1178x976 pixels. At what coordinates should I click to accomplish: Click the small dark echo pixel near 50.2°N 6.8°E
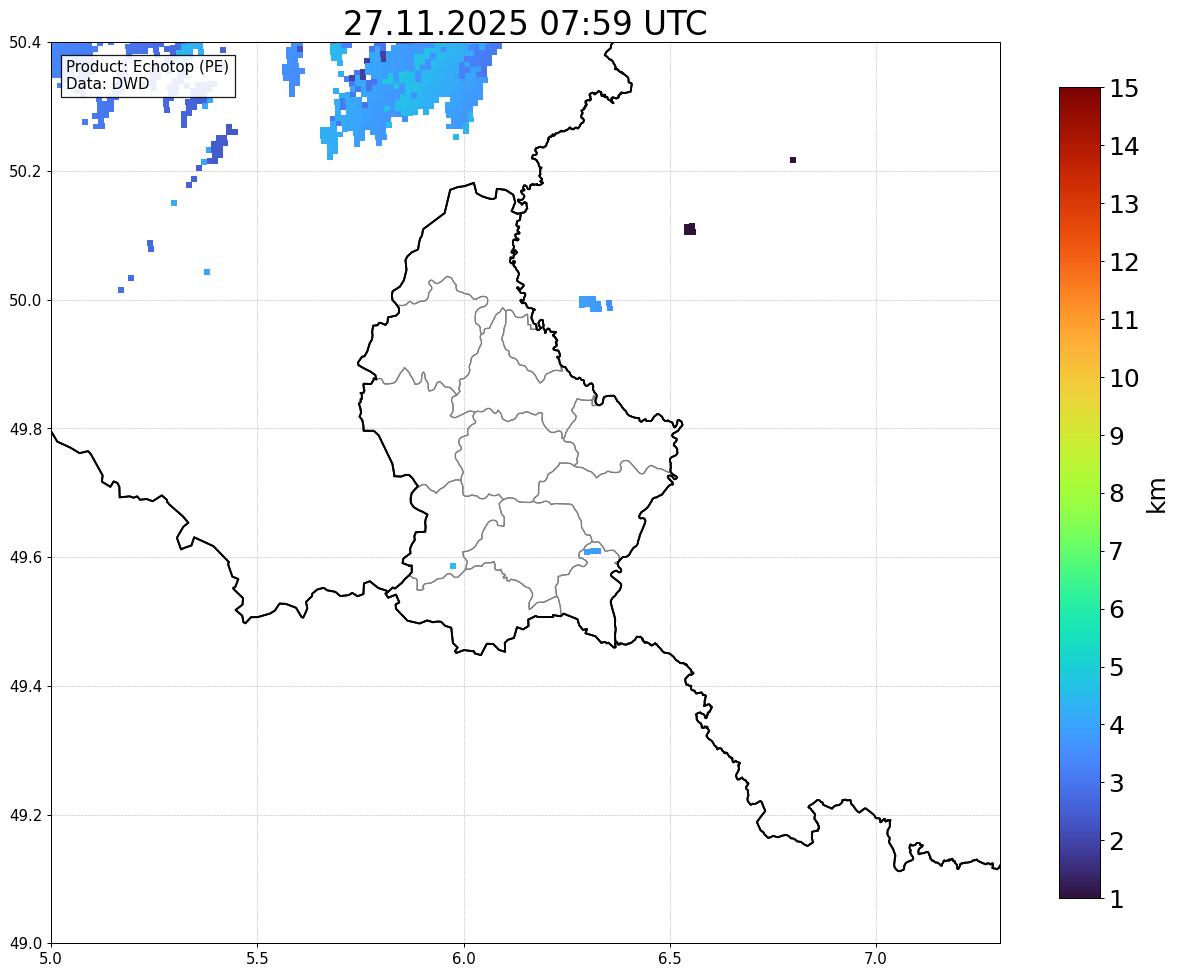coord(793,160)
